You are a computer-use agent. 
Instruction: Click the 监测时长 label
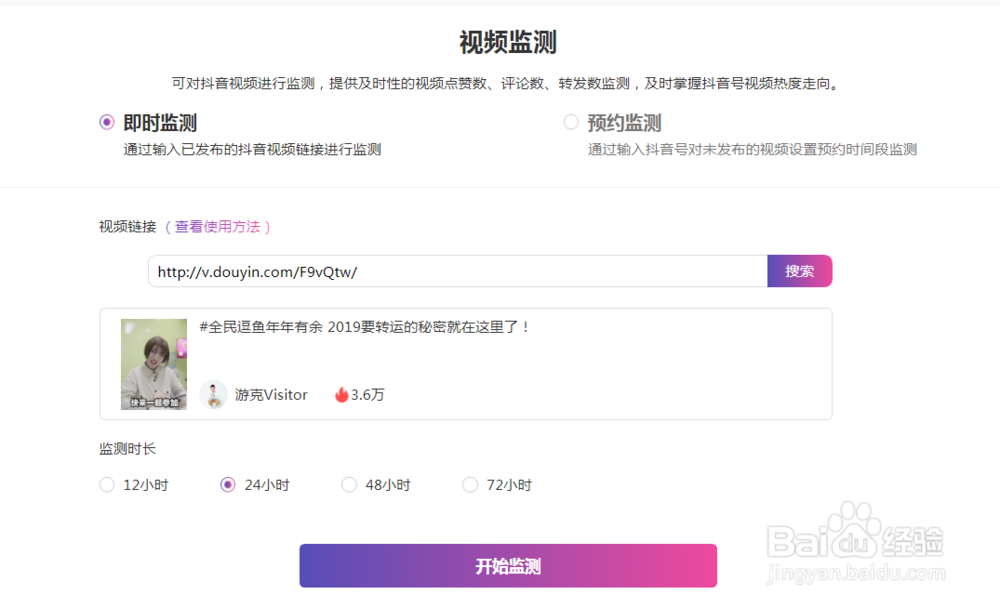[x=128, y=449]
